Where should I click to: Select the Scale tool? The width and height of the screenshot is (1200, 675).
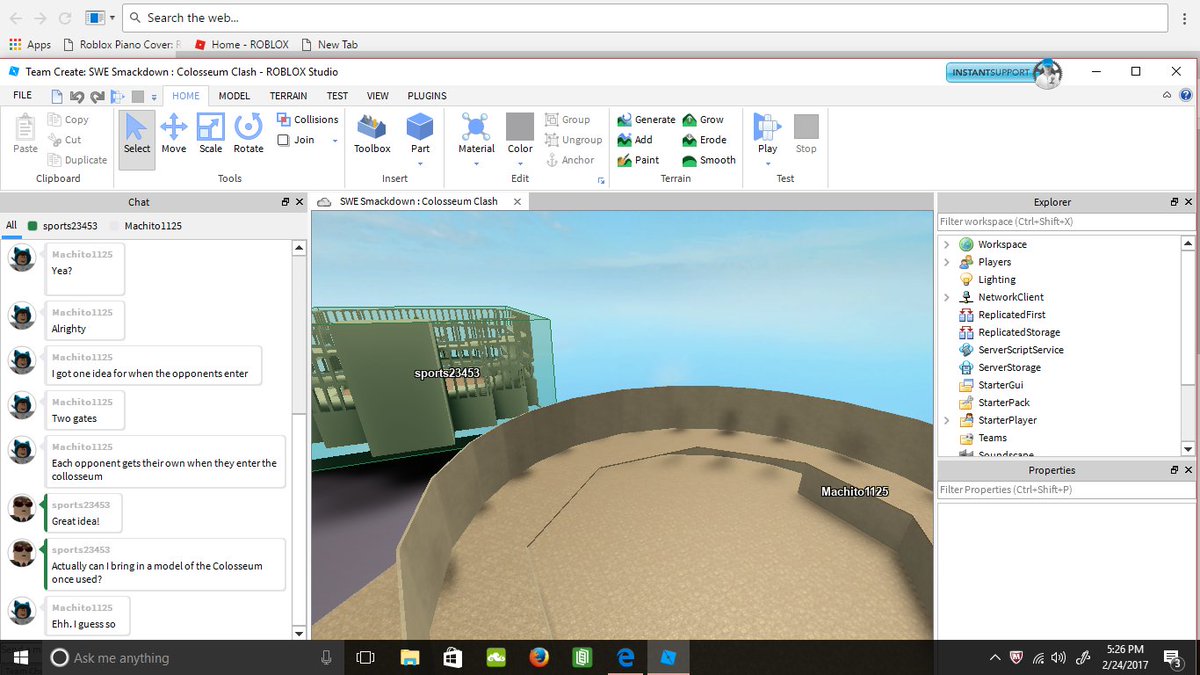(211, 134)
